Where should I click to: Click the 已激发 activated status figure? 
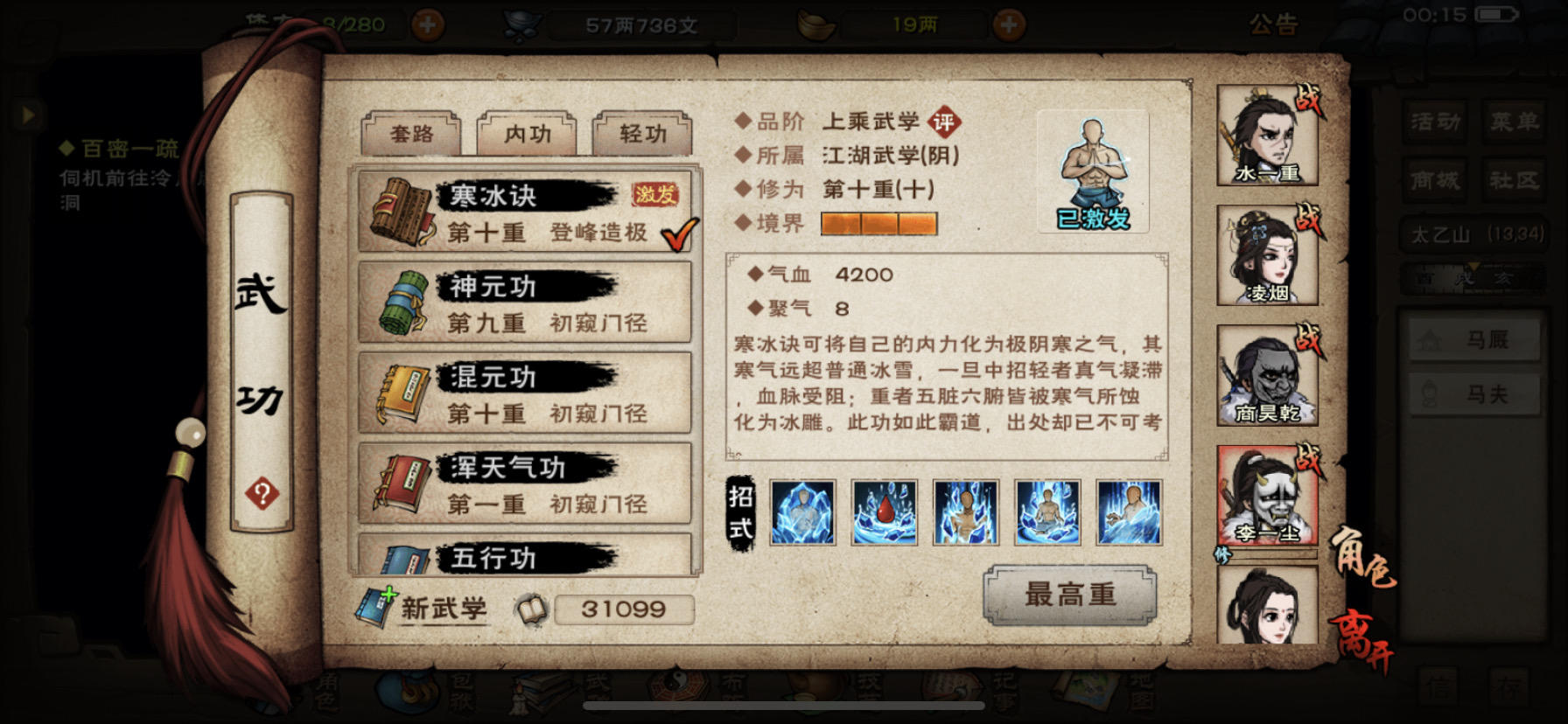1093,171
